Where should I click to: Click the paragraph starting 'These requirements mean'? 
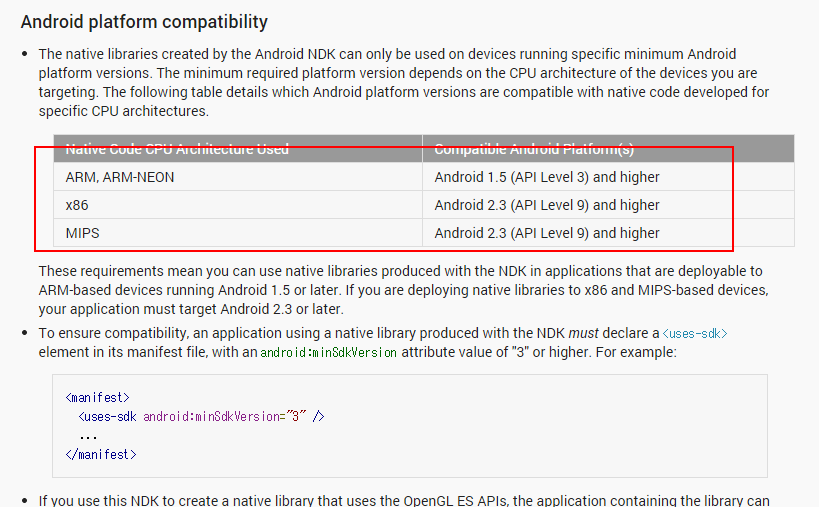pos(403,290)
